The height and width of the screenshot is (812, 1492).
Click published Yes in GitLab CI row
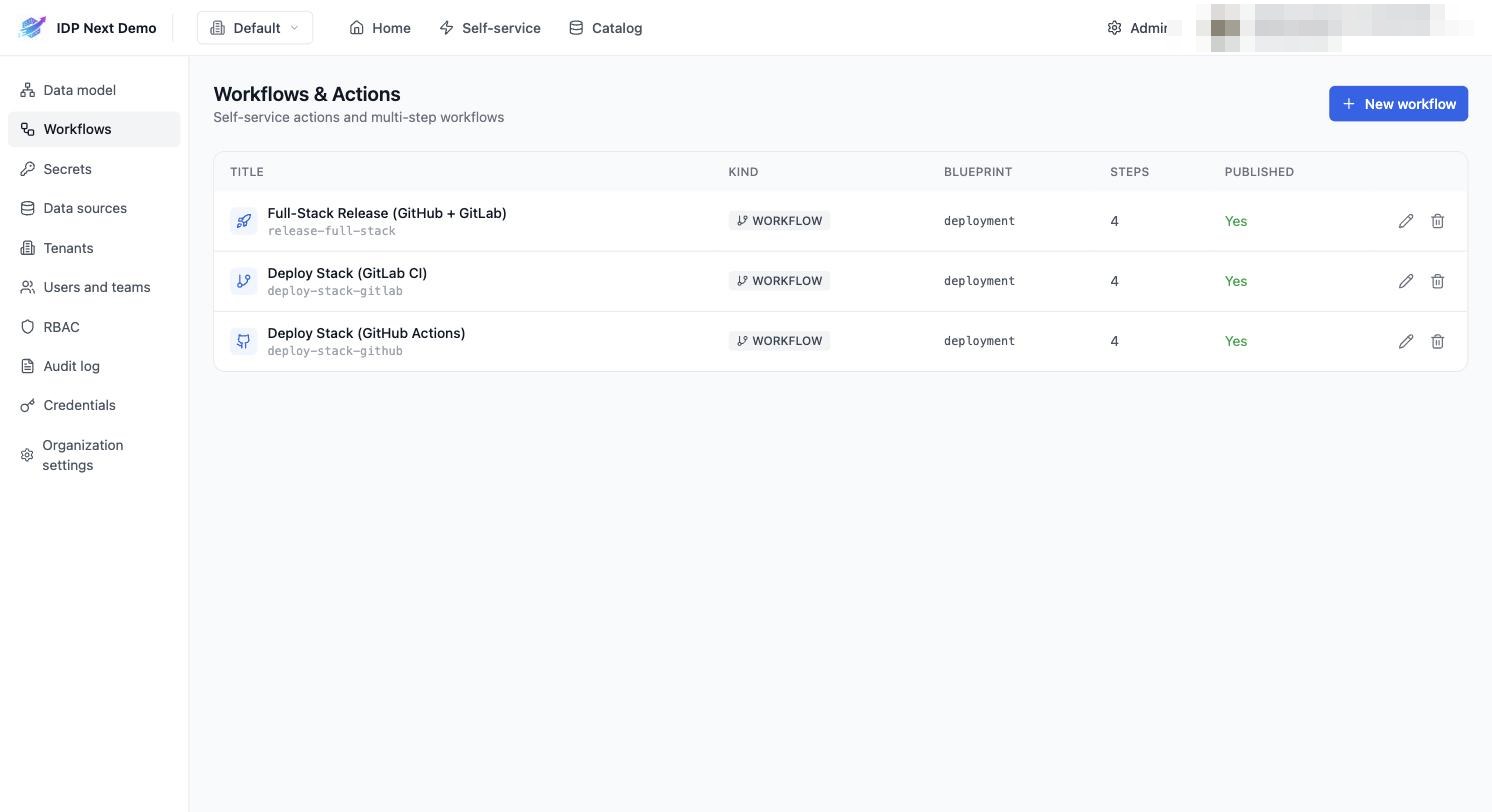pos(1236,281)
